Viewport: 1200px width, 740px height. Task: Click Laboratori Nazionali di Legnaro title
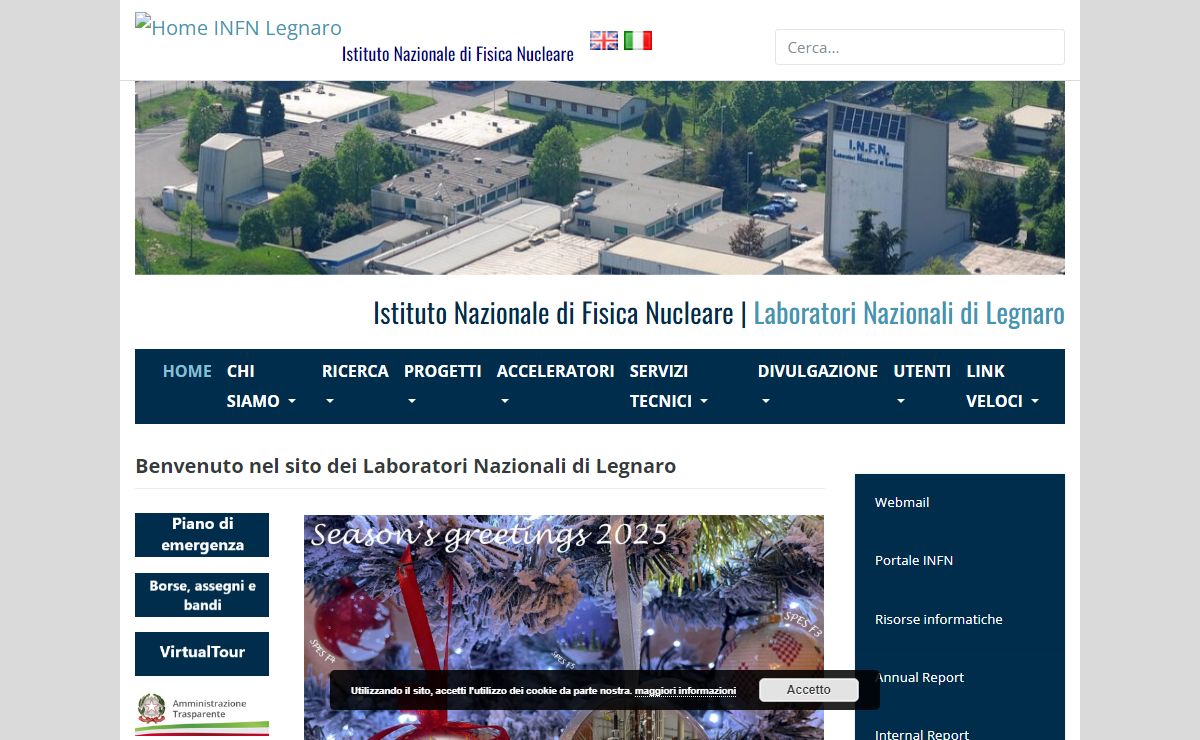pyautogui.click(x=909, y=313)
